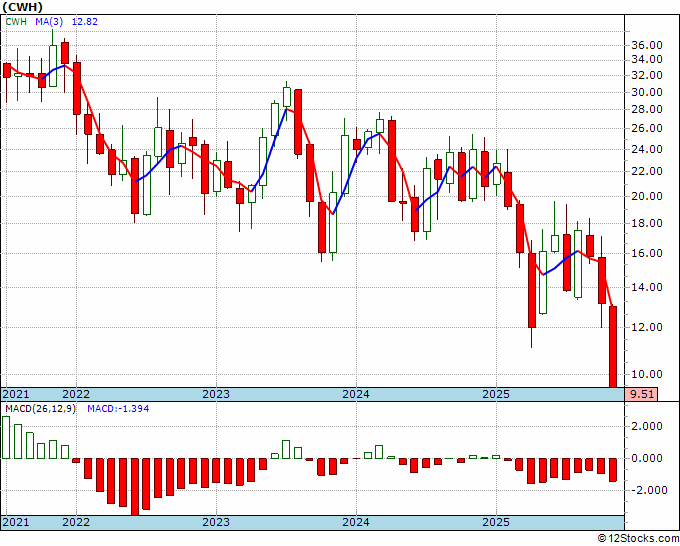Click the 12Stocks.com copyright link
Screen dimensions: 680x546
(x=638, y=539)
